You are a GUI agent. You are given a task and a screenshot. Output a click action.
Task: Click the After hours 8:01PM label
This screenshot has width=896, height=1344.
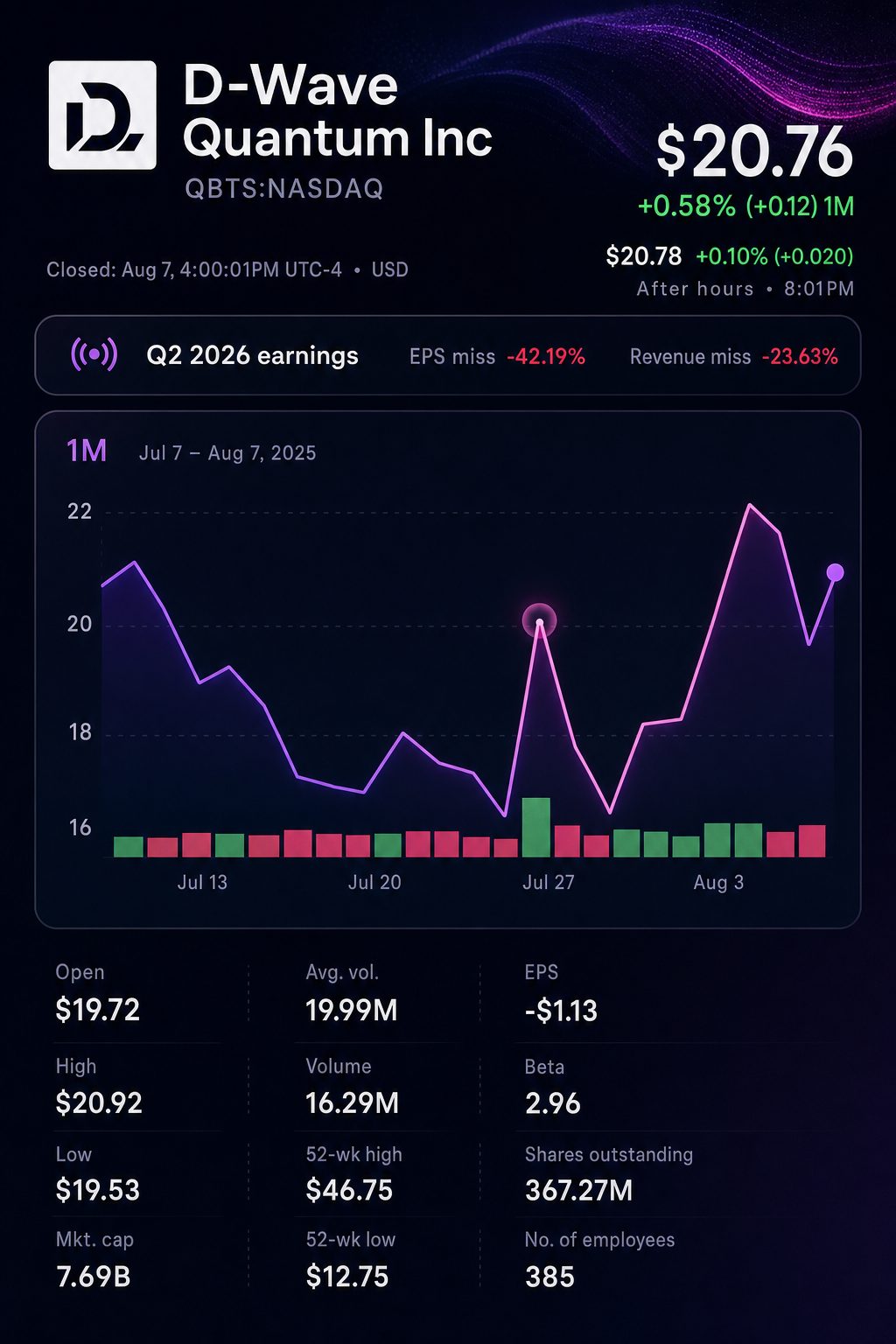pos(745,289)
